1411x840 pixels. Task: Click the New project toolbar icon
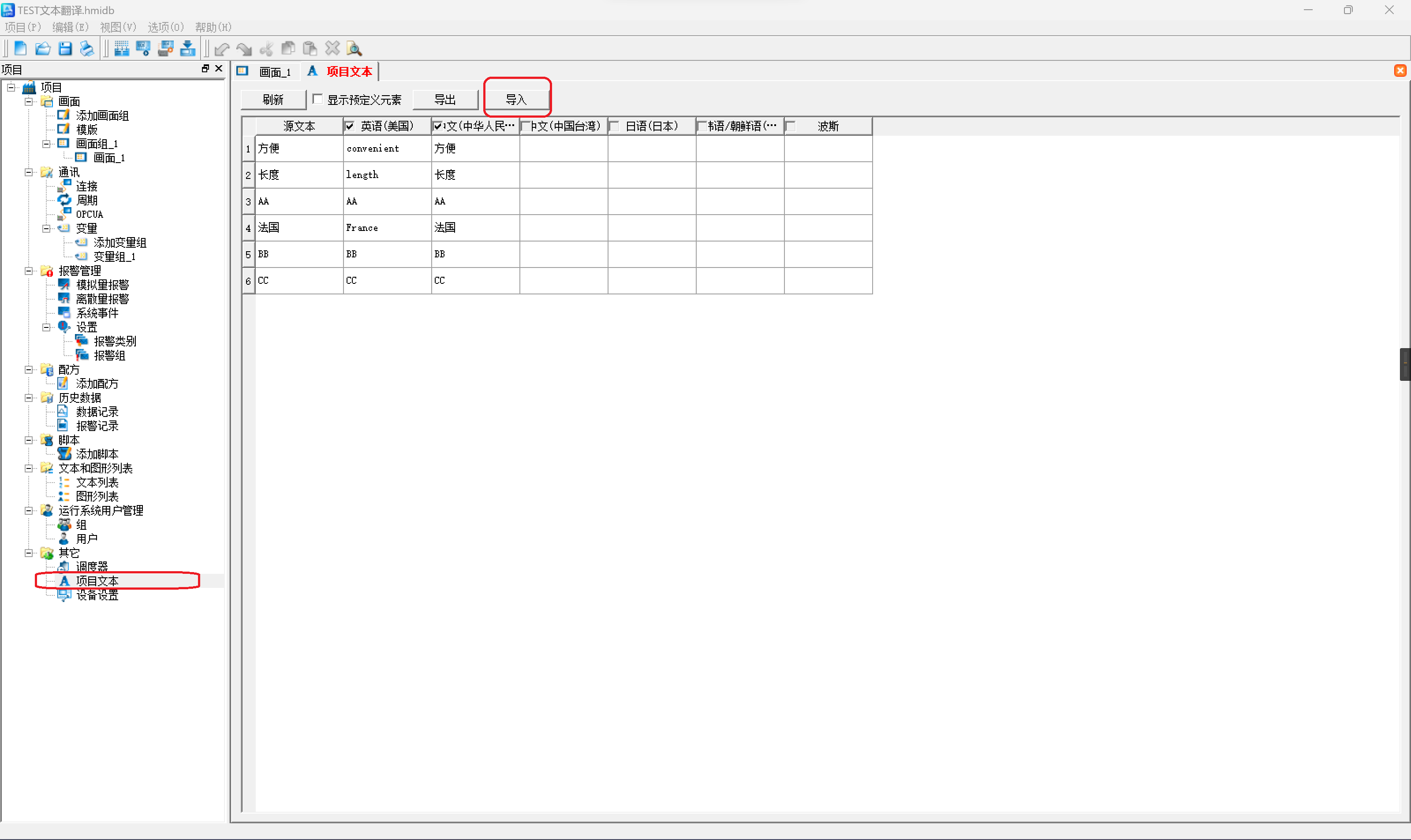pyautogui.click(x=20, y=48)
